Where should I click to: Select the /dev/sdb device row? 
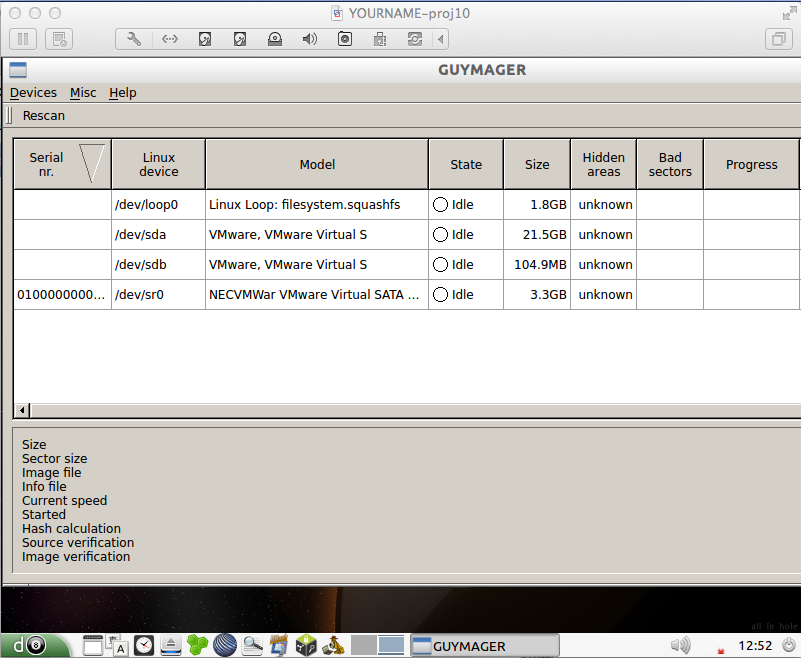407,265
